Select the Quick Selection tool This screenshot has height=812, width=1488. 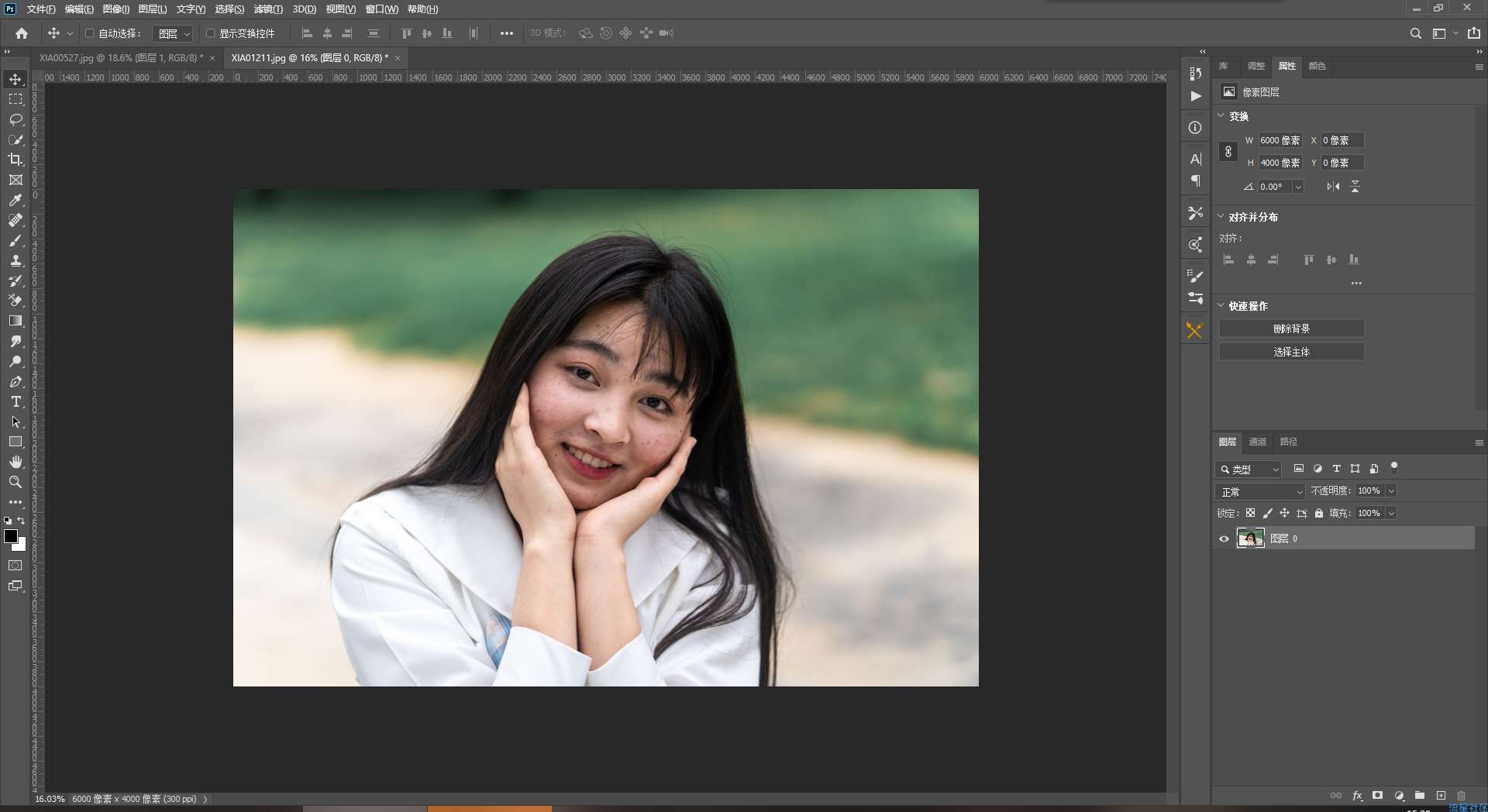tap(15, 139)
